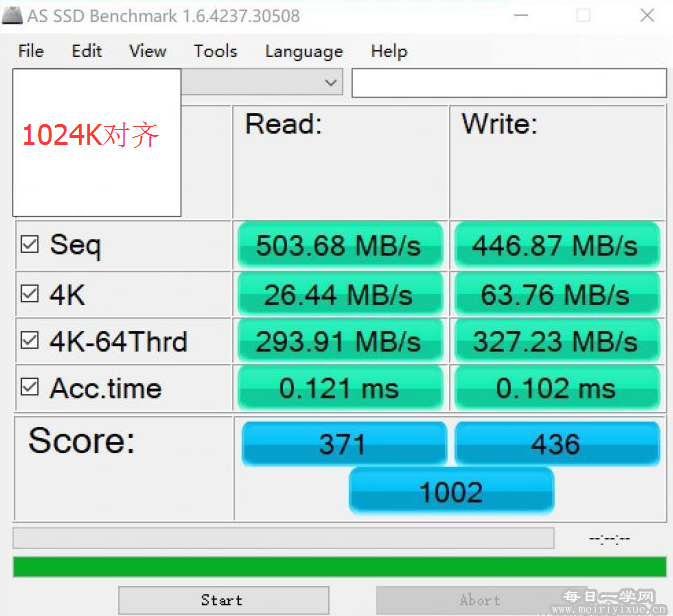Screen dimensions: 673x616
Task: Open the View menu
Action: [148, 51]
